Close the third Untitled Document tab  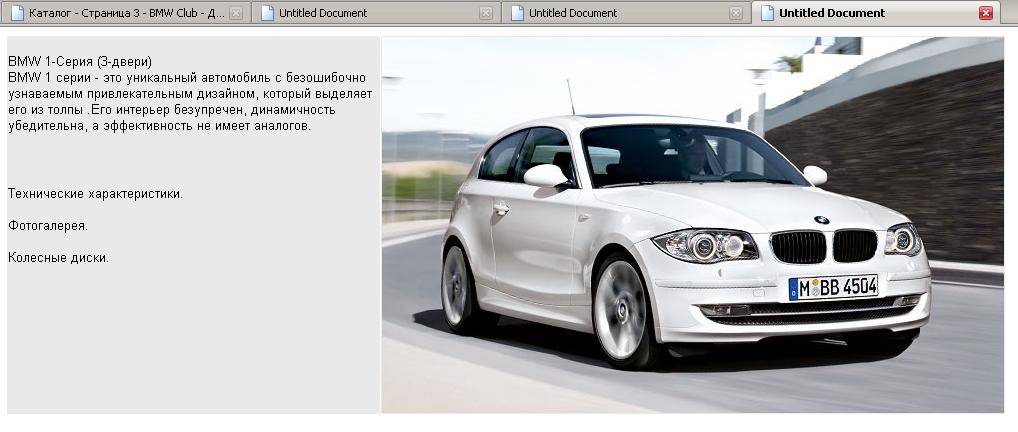[736, 13]
